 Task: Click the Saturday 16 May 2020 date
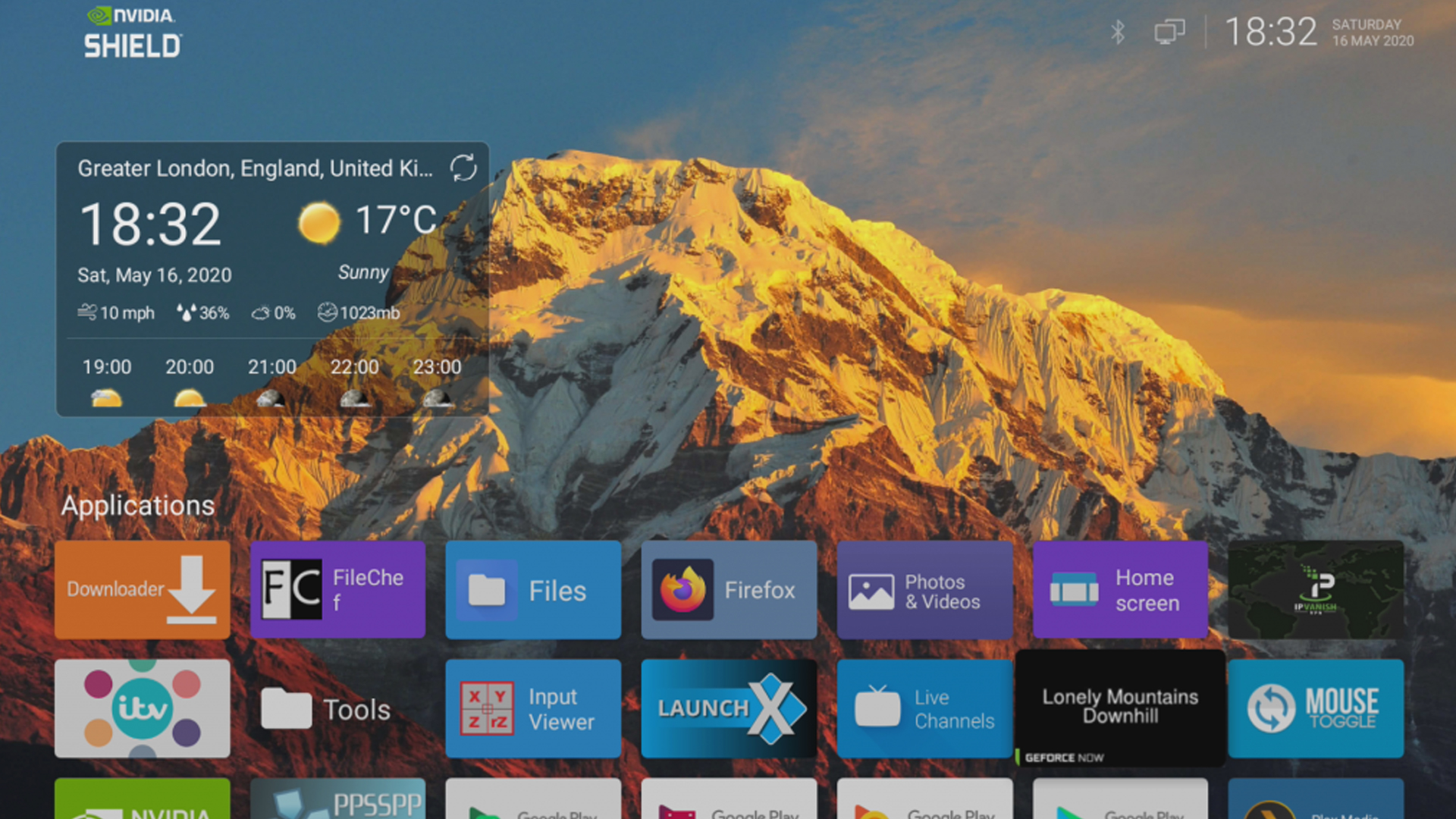[x=1373, y=33]
